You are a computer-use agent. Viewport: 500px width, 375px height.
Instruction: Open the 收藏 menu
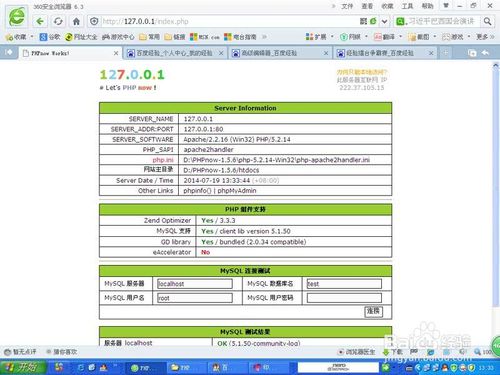coord(387,6)
